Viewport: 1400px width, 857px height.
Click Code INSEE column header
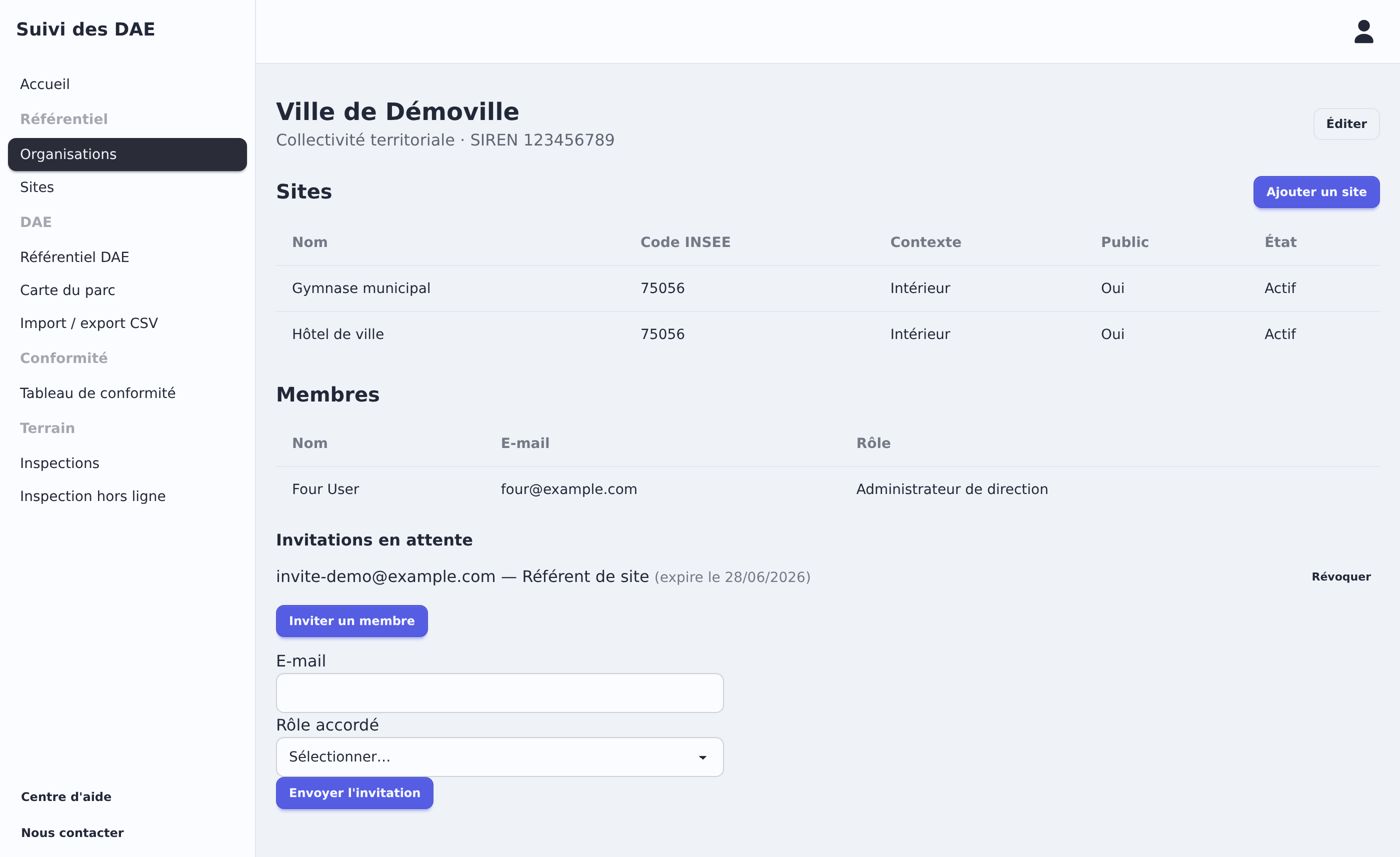tap(685, 242)
